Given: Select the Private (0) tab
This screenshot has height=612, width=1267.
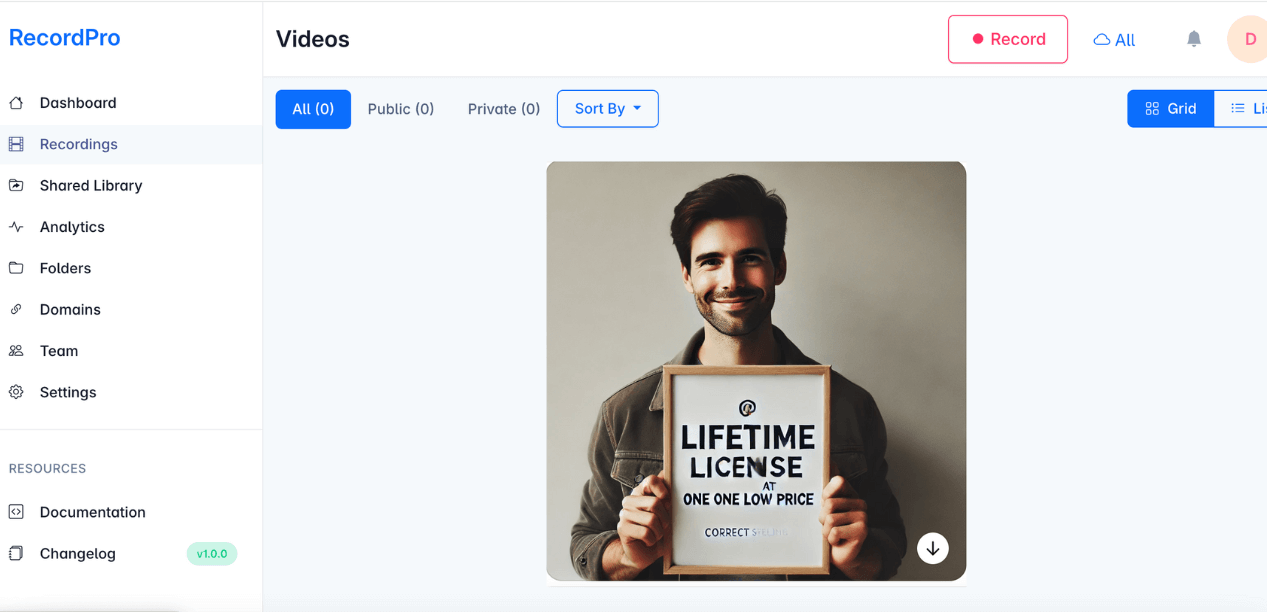Looking at the screenshot, I should click(503, 109).
